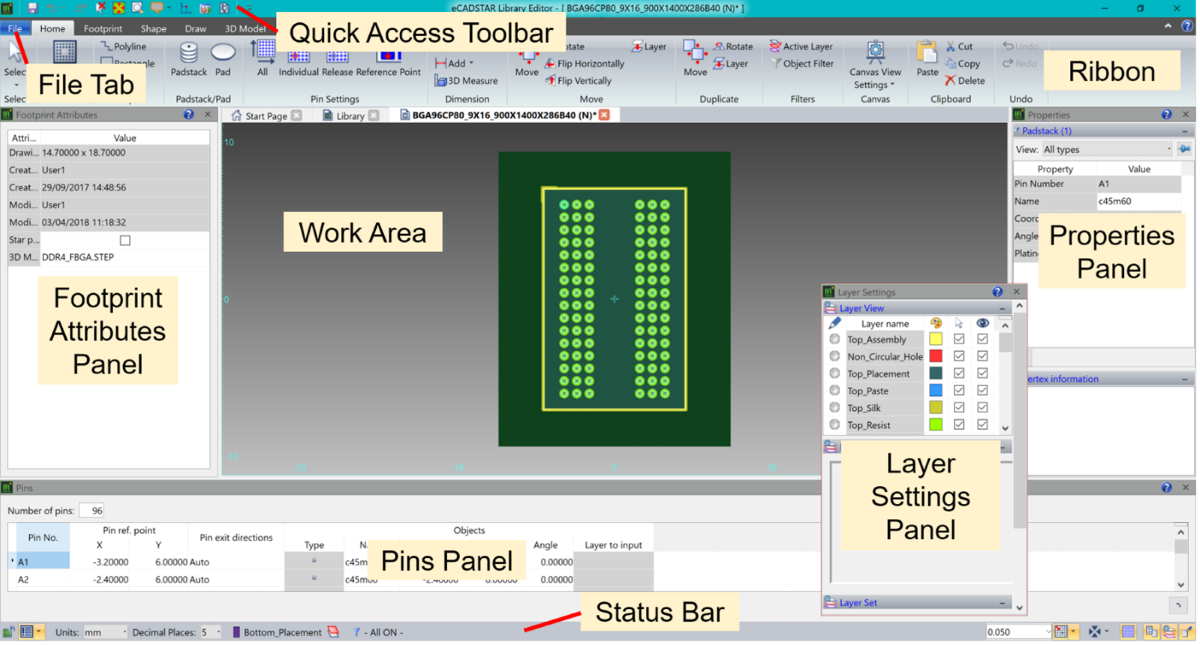
Task: Click Layer in the Duplicate group
Action: tap(731, 63)
